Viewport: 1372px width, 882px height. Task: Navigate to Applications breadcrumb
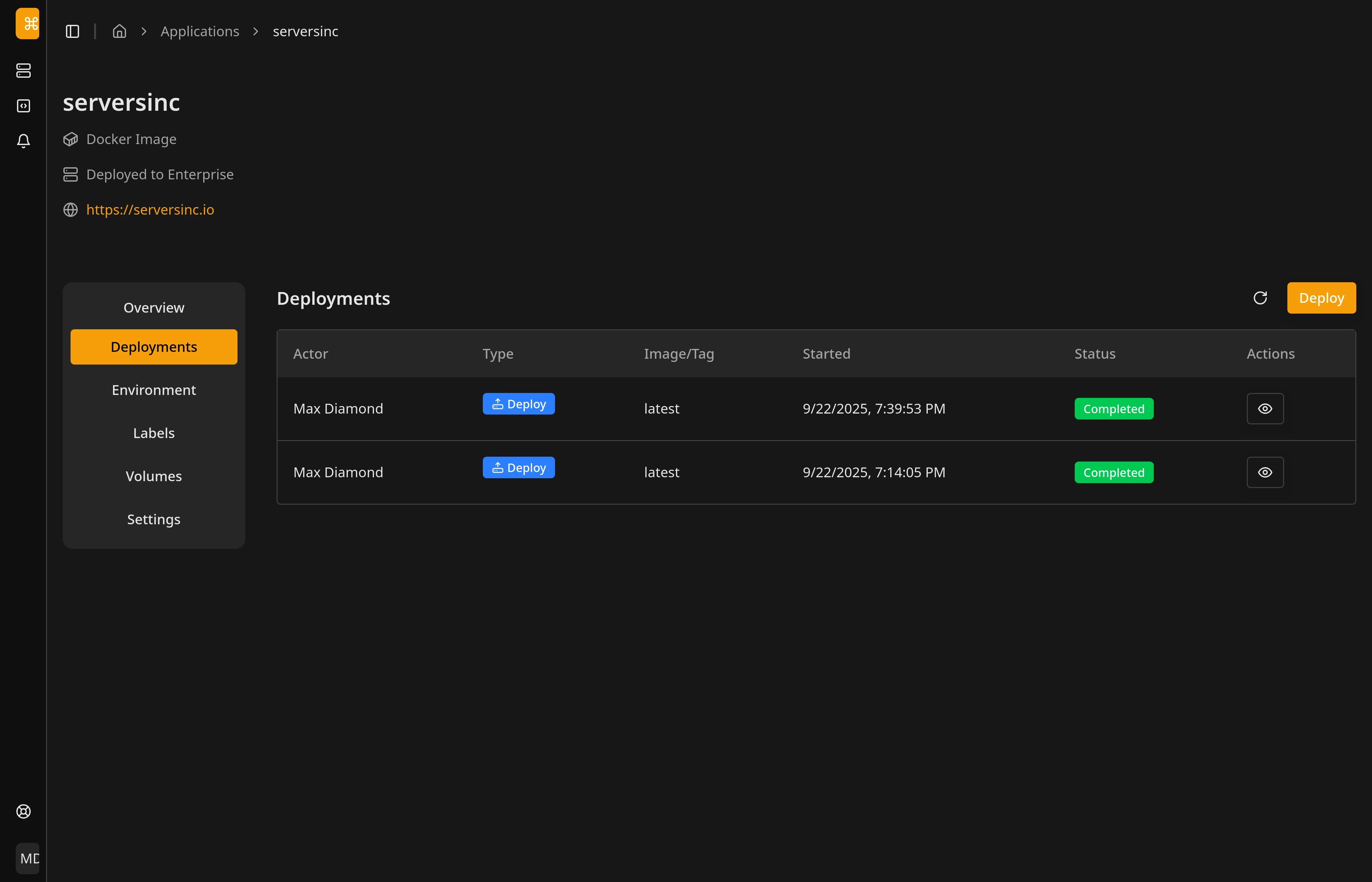coord(200,31)
